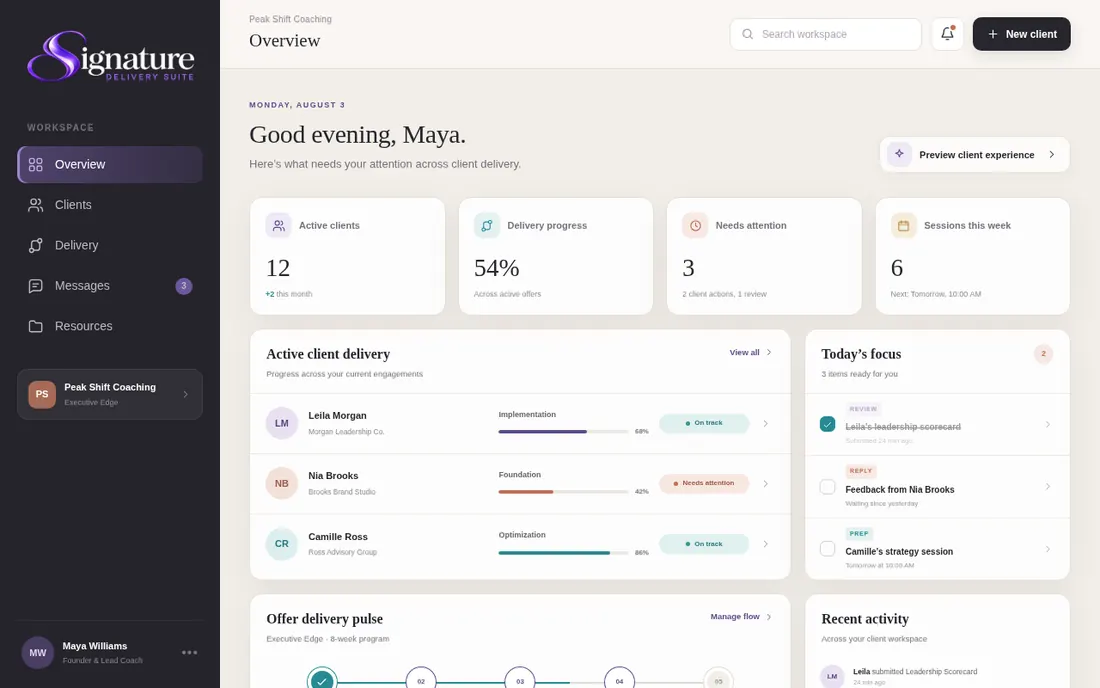Viewport: 1100px width, 688px height.
Task: Click the Messages unread badge showing 3
Action: 184,286
